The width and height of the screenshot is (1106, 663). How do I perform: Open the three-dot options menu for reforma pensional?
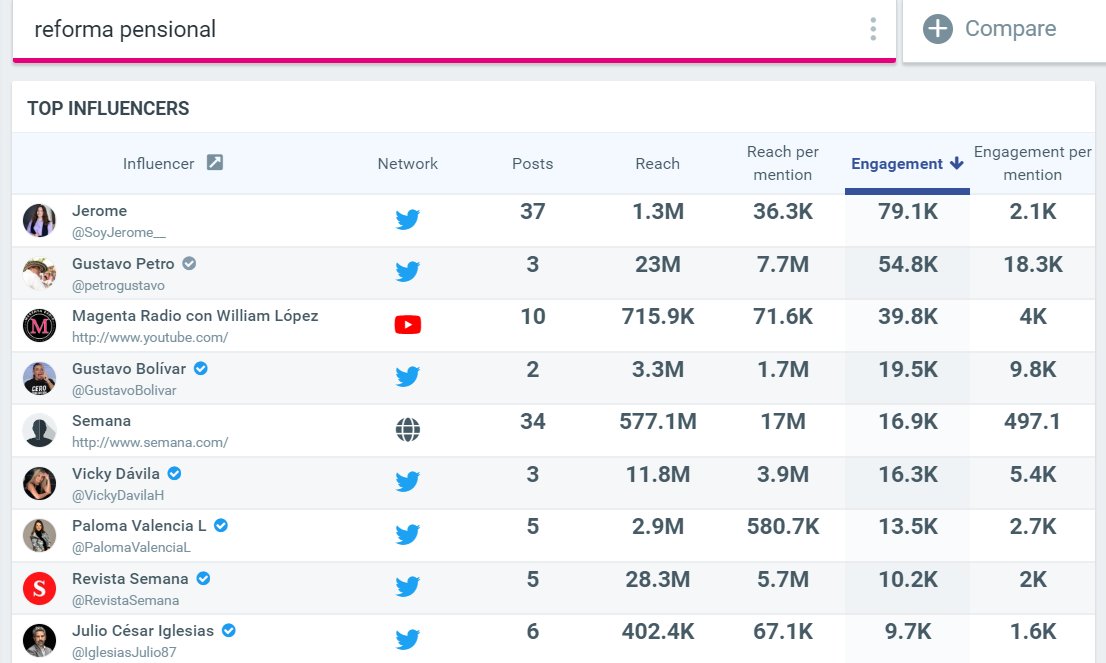873,29
